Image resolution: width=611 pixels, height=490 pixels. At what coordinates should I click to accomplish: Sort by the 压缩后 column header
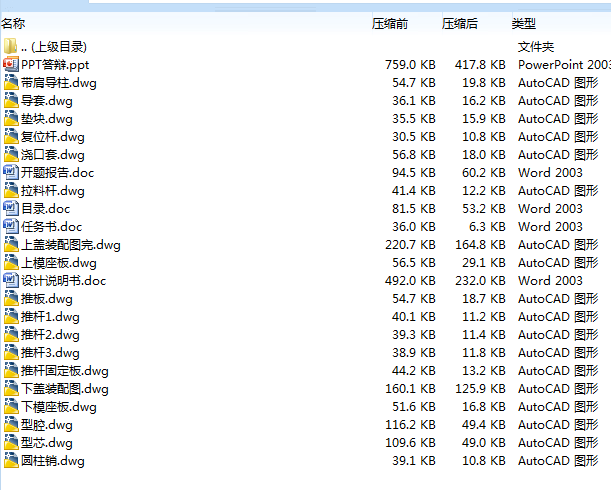pyautogui.click(x=460, y=23)
